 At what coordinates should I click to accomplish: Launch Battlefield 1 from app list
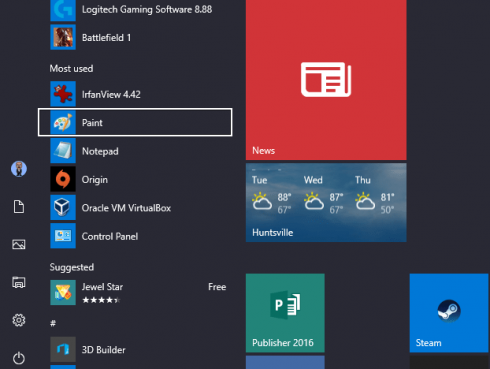coord(135,37)
